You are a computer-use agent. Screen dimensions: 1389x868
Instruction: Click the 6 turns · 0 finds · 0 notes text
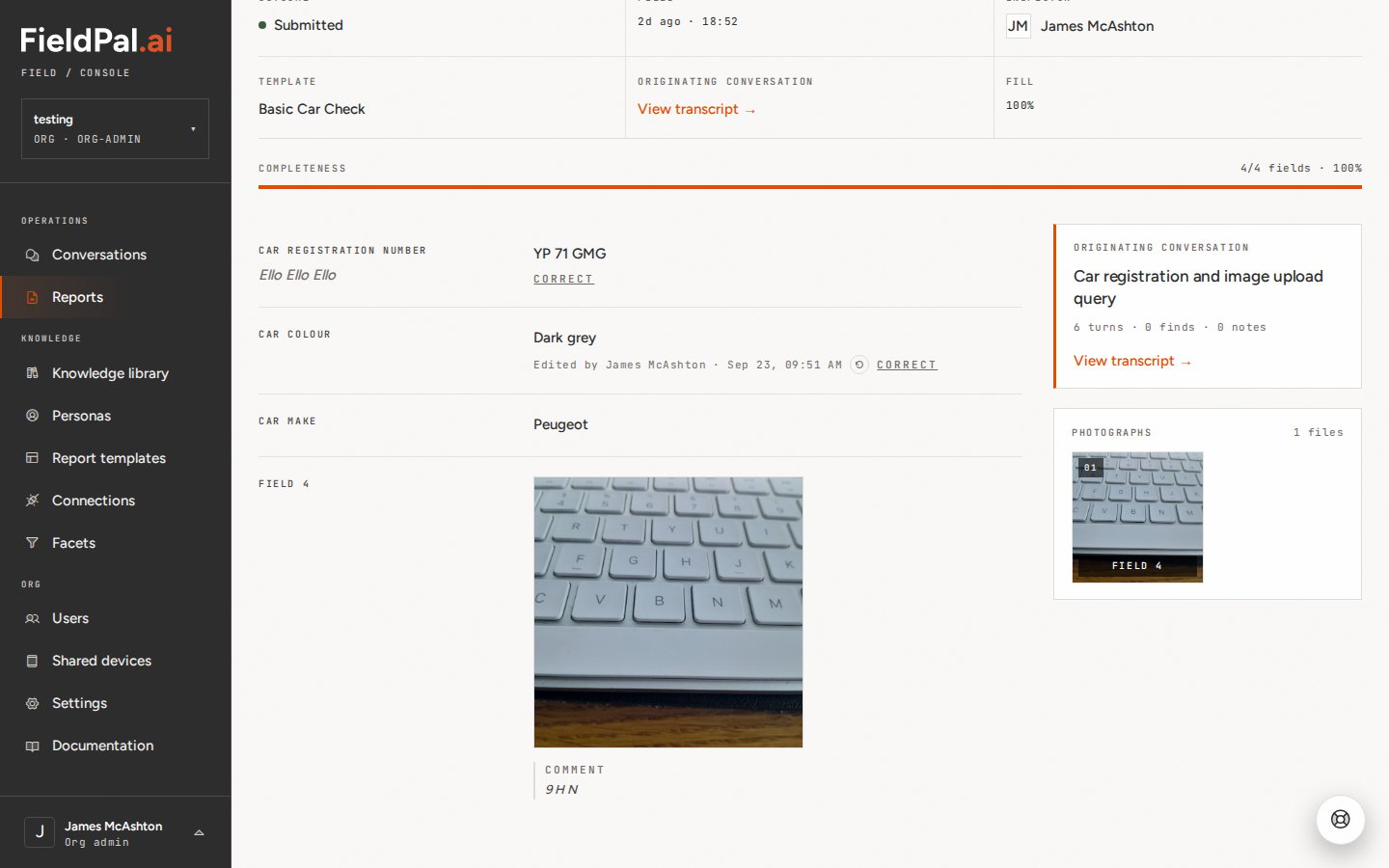click(x=1170, y=327)
